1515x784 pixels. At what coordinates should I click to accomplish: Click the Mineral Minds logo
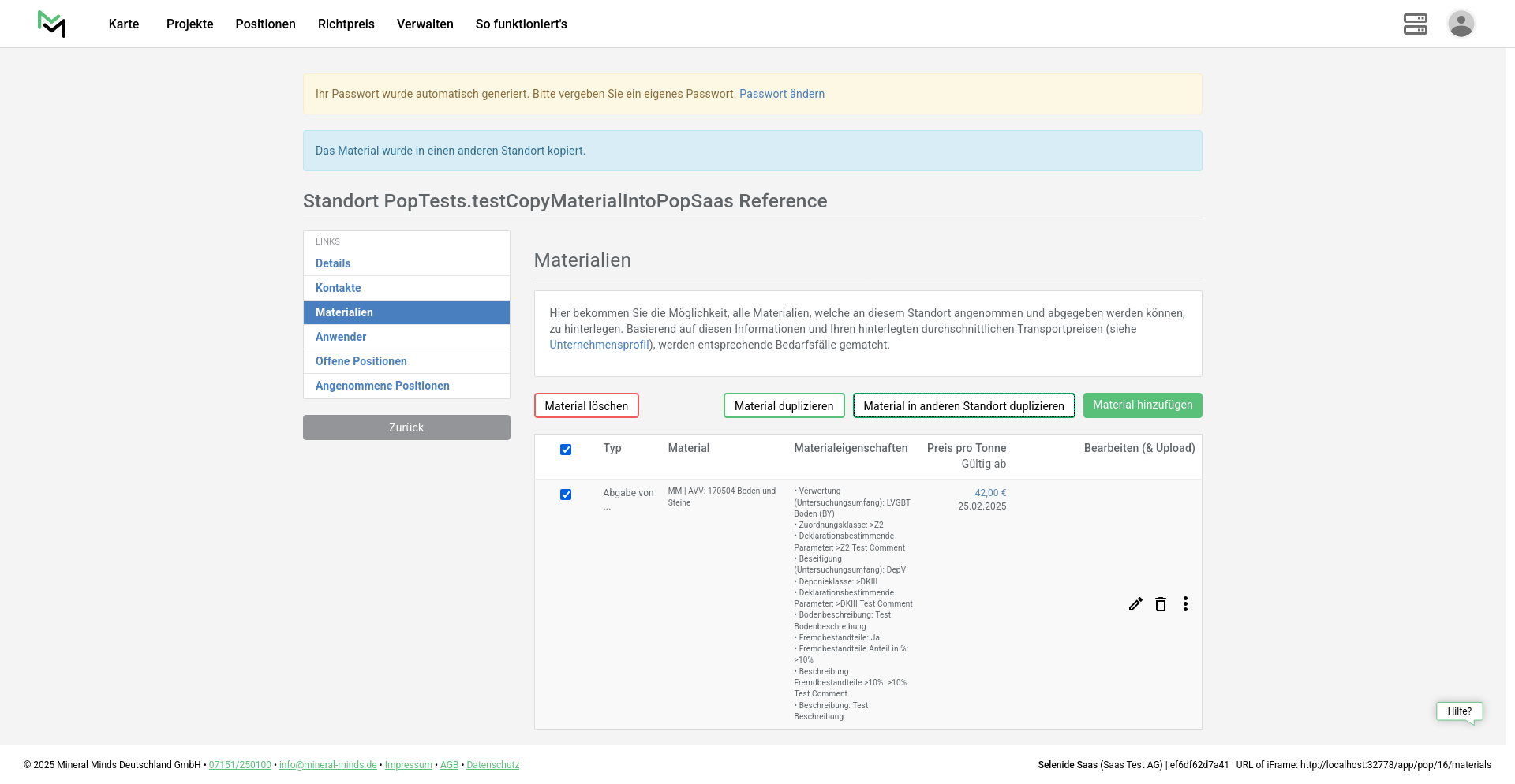pos(52,24)
